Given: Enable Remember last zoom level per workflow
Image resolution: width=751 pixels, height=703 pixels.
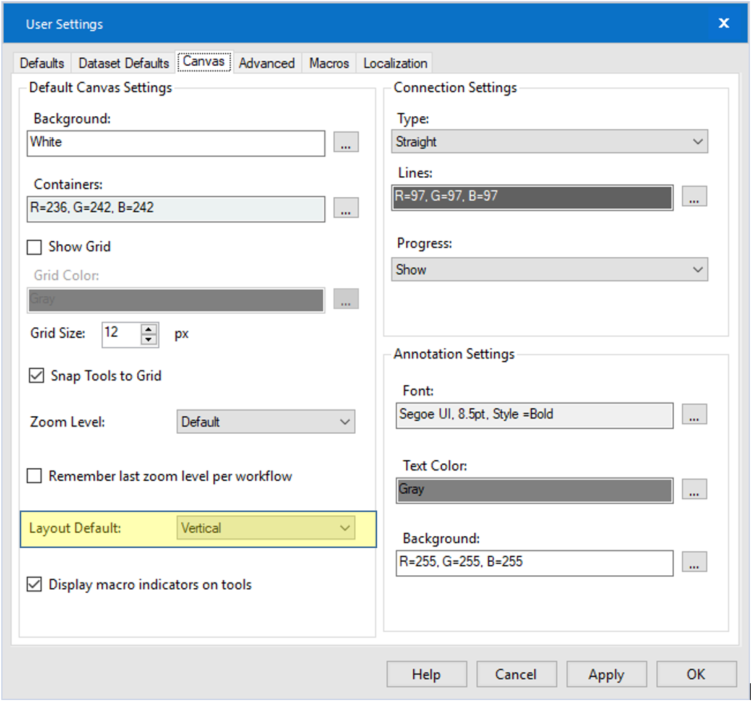Looking at the screenshot, I should [34, 476].
